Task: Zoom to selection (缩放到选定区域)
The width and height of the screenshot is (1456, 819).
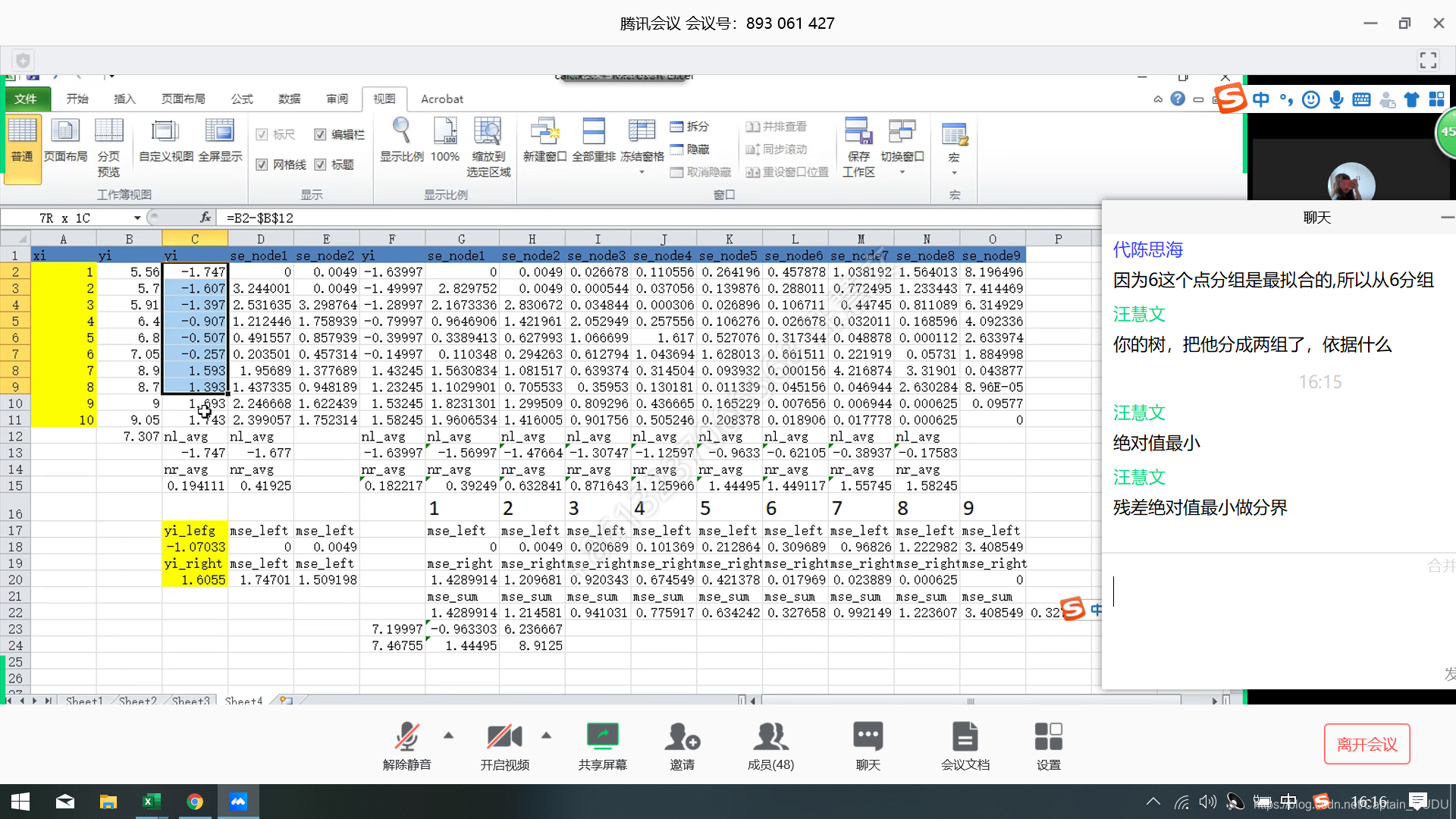Action: point(488,148)
